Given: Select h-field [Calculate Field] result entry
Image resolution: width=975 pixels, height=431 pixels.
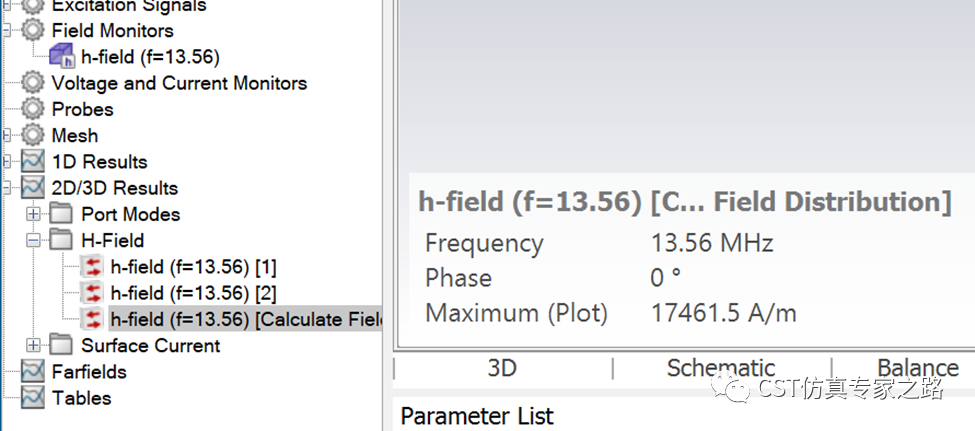Looking at the screenshot, I should pos(246,319).
